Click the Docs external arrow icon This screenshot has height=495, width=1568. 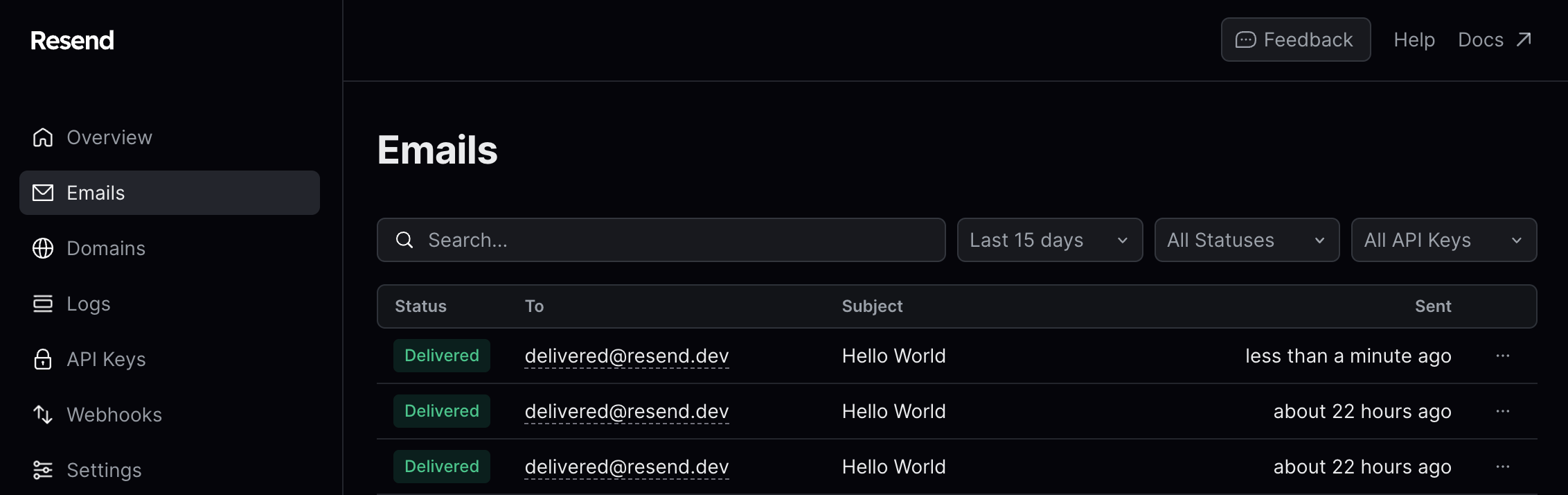point(1524,40)
